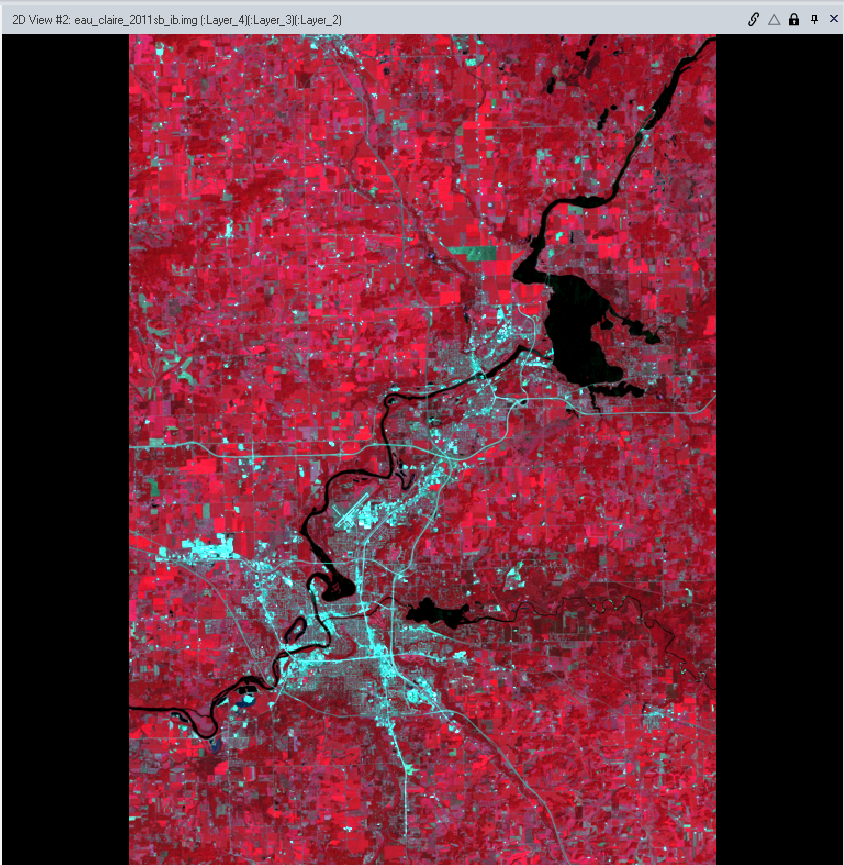Pin the 2D View #2 window
This screenshot has width=844, height=865.
pyautogui.click(x=814, y=20)
